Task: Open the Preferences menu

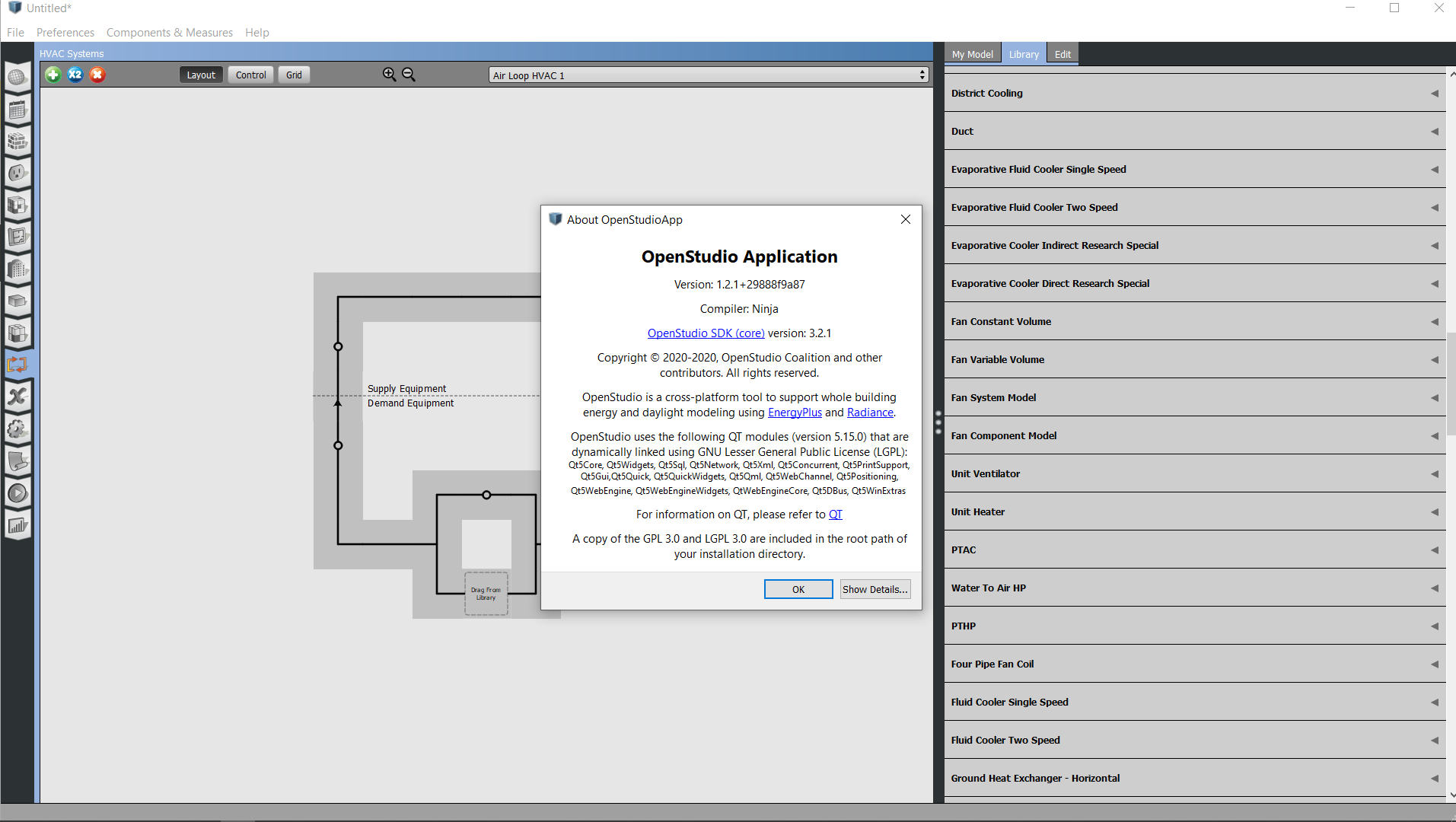Action: (65, 33)
